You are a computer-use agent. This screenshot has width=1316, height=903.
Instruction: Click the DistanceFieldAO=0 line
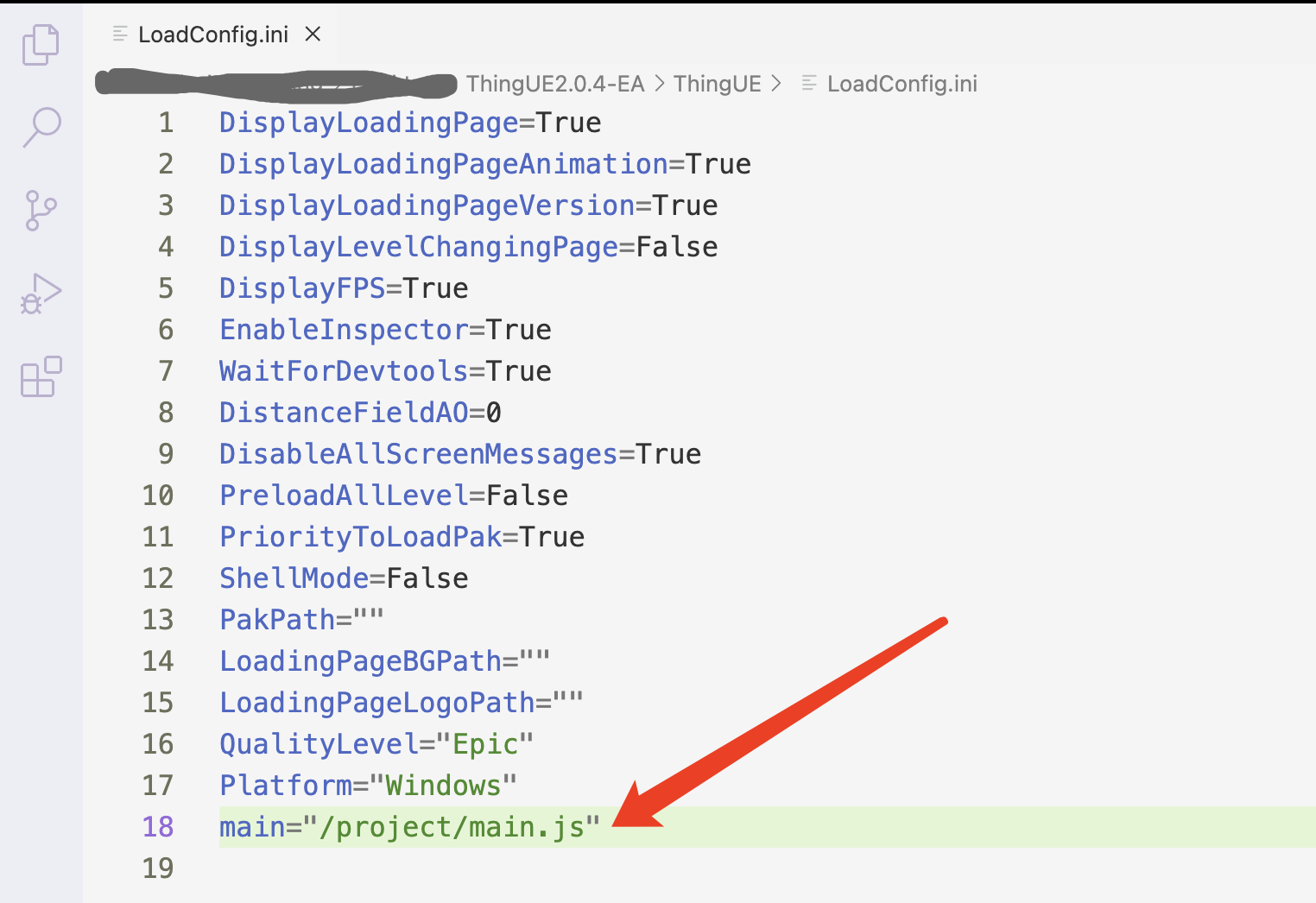pos(360,413)
